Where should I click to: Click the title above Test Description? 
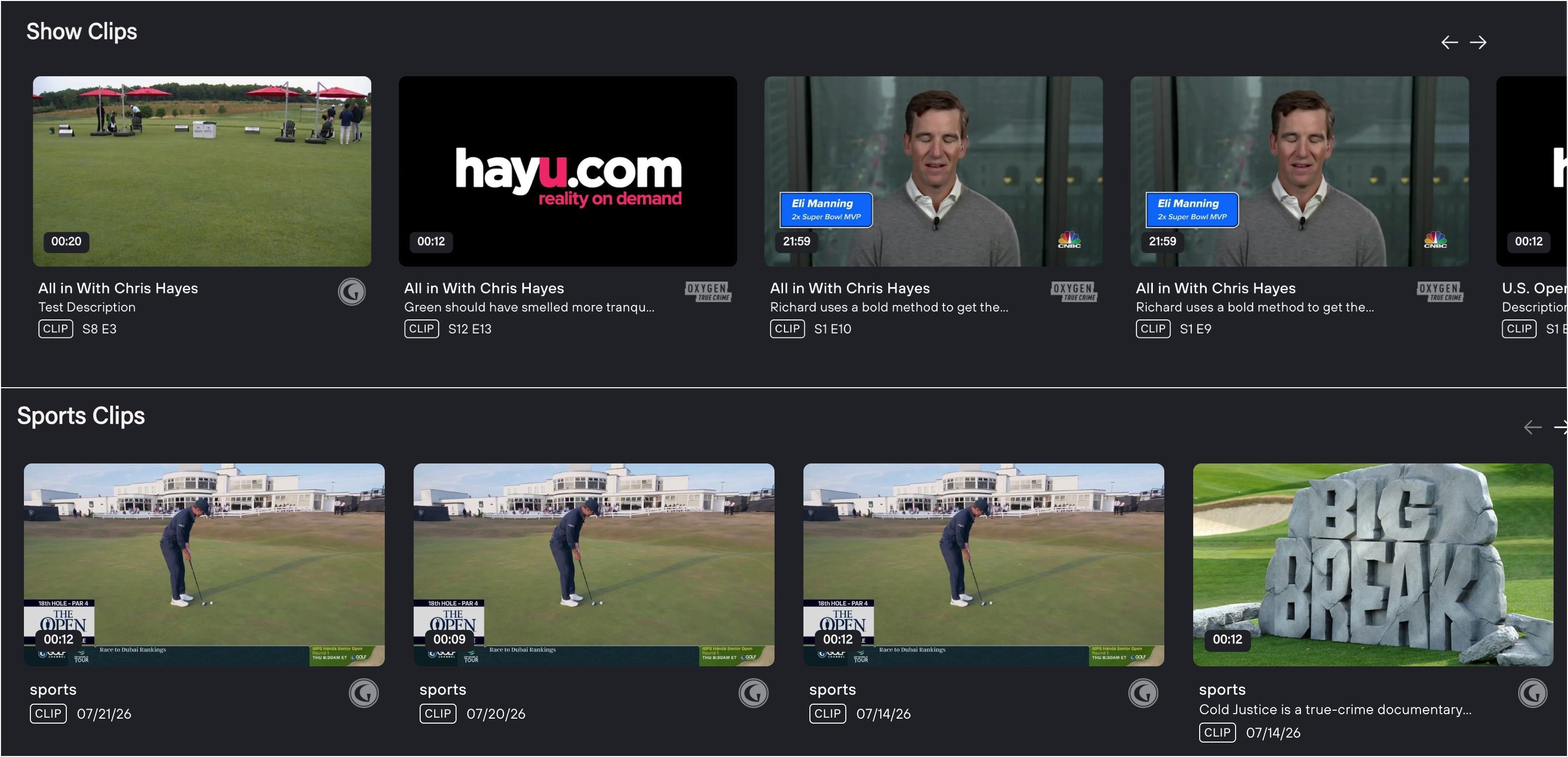pyautogui.click(x=118, y=288)
